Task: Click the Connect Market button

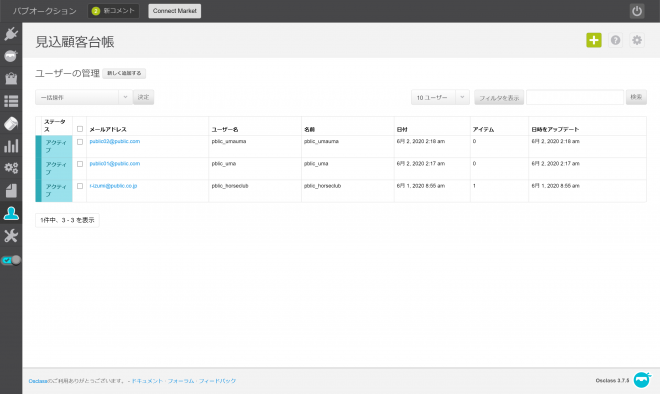Action: tap(175, 11)
